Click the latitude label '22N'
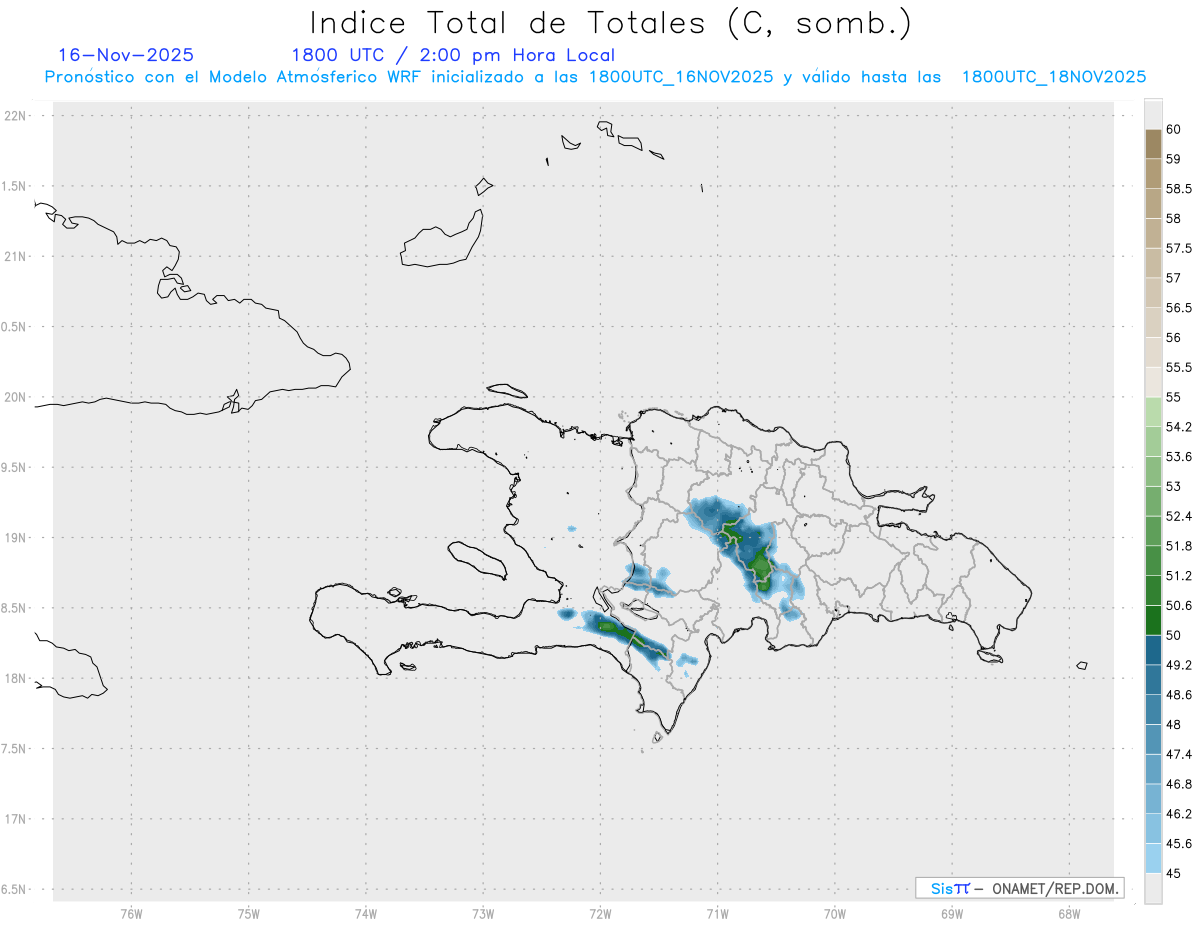Screen dimensions: 1200x927 tap(16, 115)
